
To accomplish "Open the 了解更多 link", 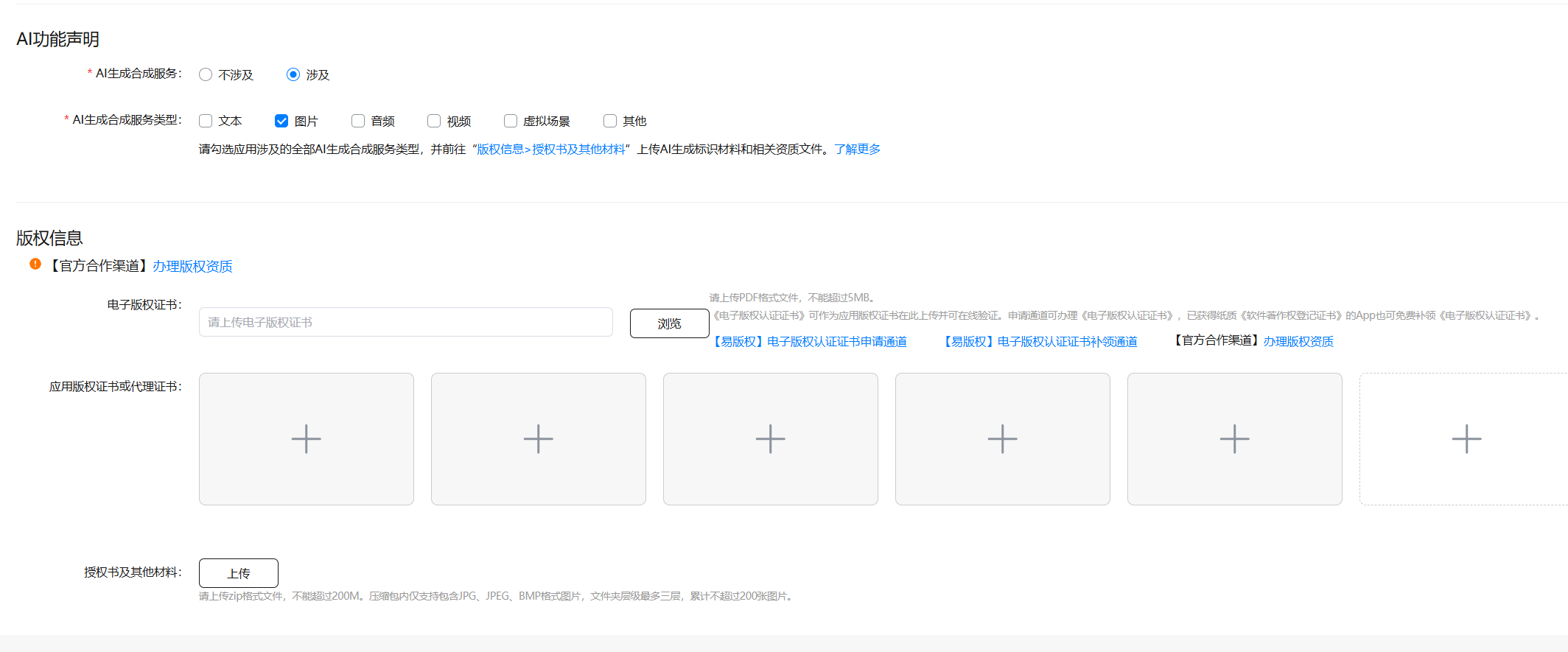I will coord(857,150).
